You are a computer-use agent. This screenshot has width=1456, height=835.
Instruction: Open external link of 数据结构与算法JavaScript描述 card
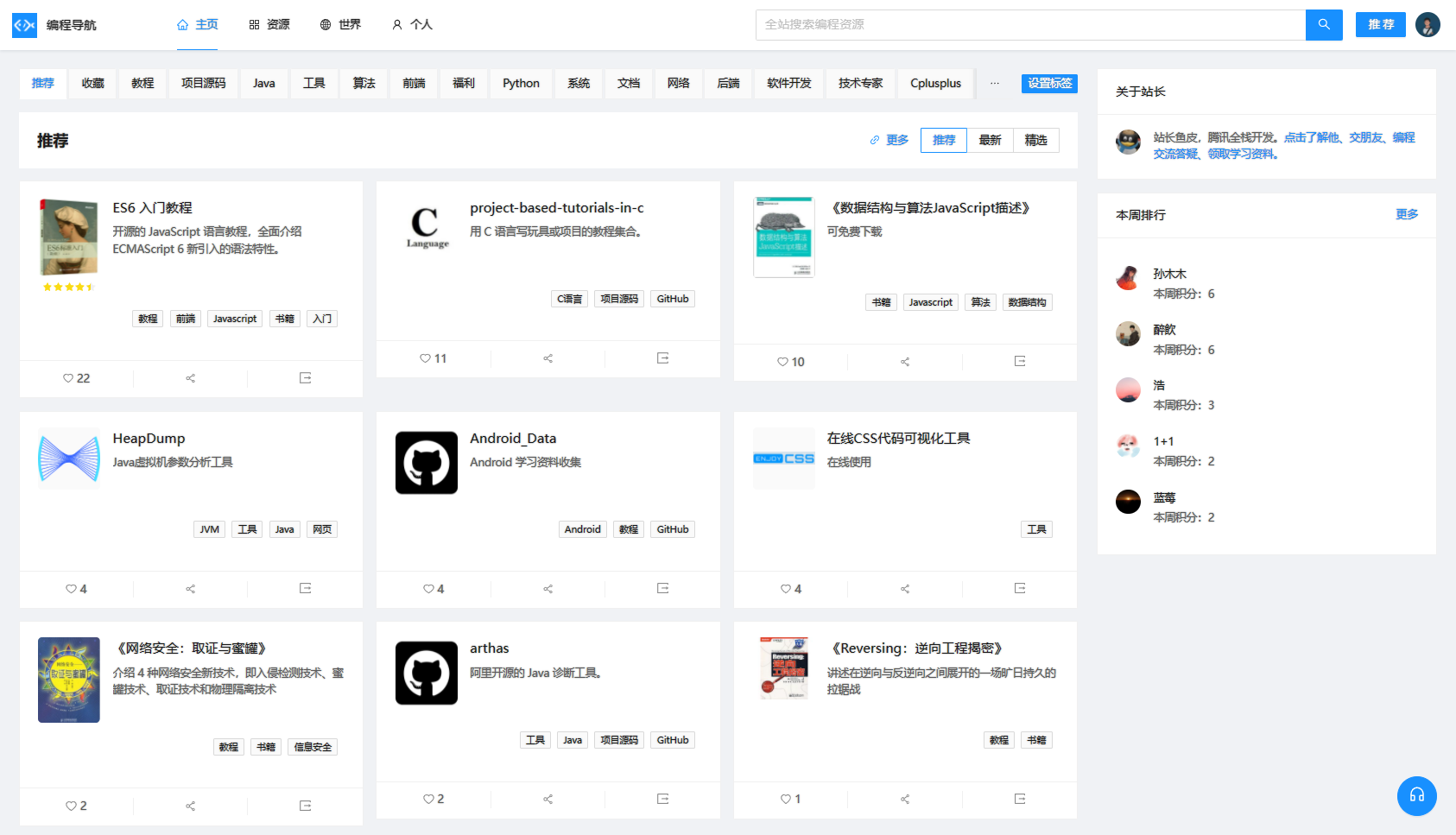click(1020, 361)
